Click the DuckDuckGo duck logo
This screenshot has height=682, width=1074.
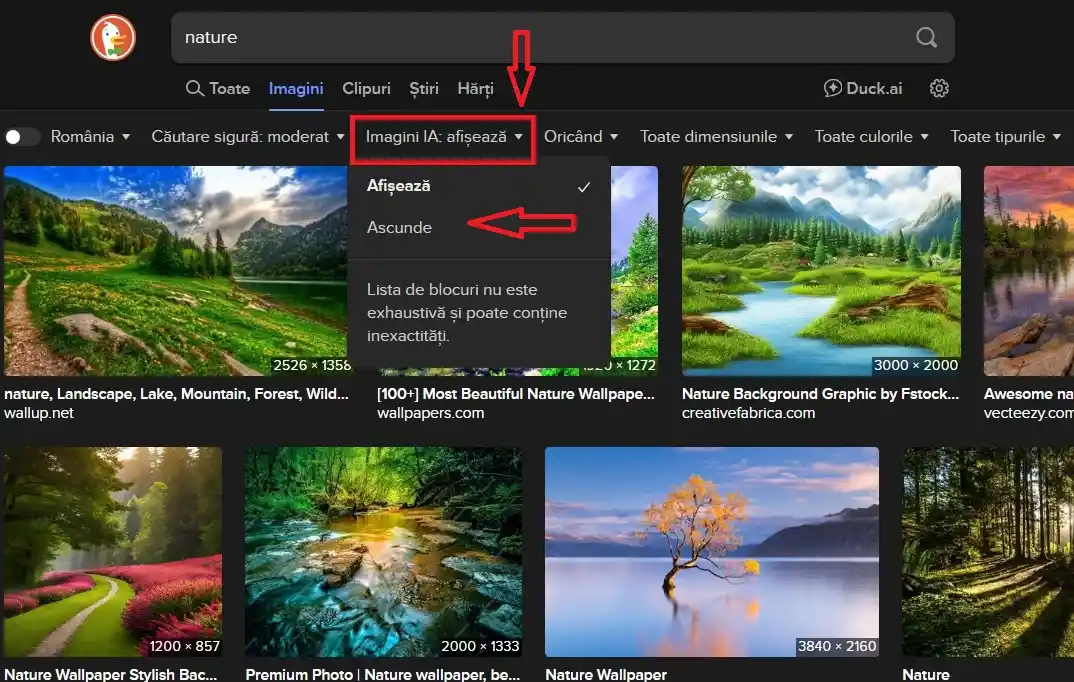113,38
